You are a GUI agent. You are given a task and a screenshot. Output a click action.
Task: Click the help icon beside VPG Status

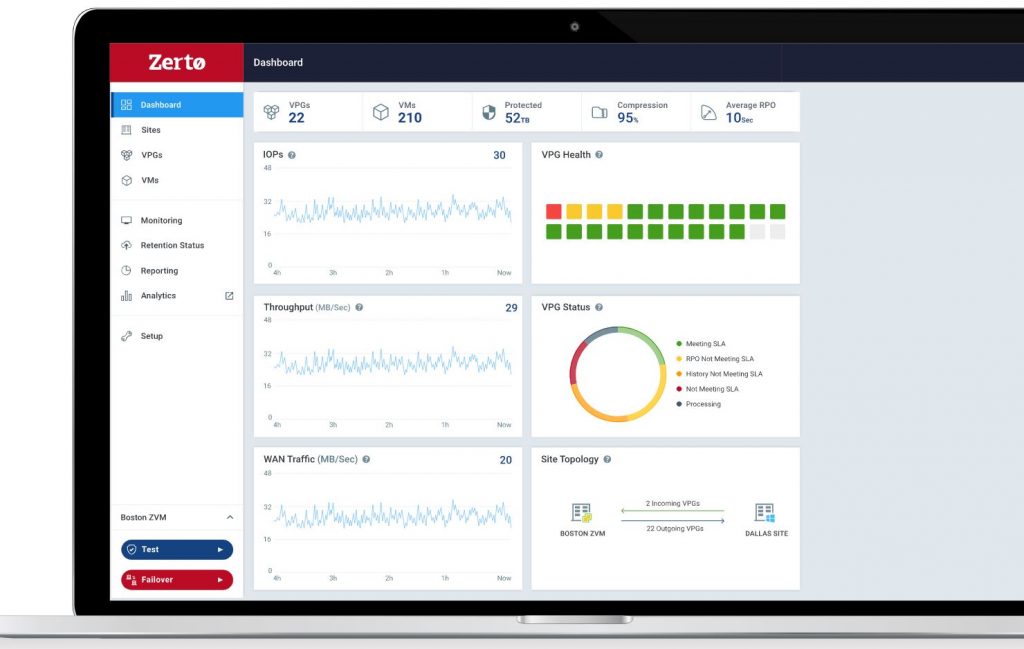[599, 308]
